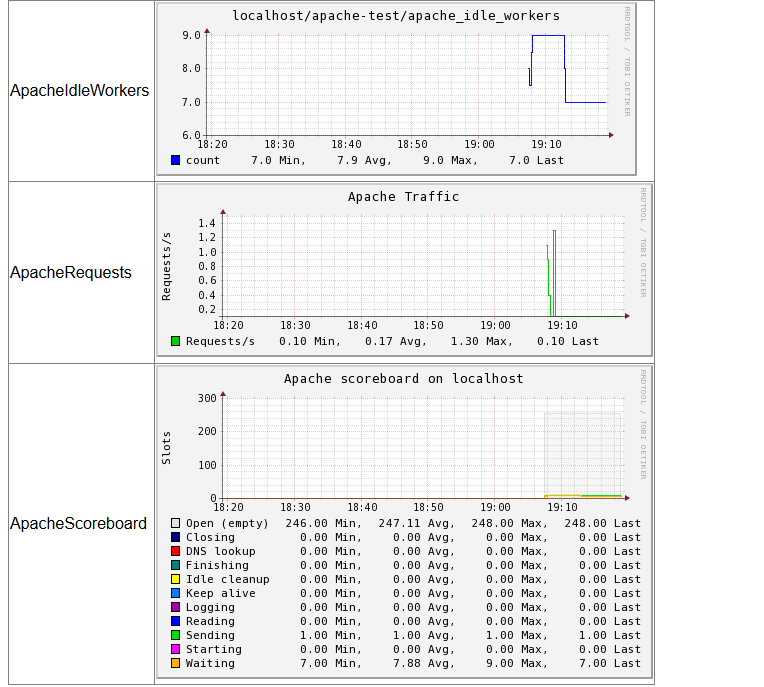Click the 19:00 time label on scoreboard graph
Image resolution: width=764 pixels, height=687 pixels.
(x=496, y=507)
